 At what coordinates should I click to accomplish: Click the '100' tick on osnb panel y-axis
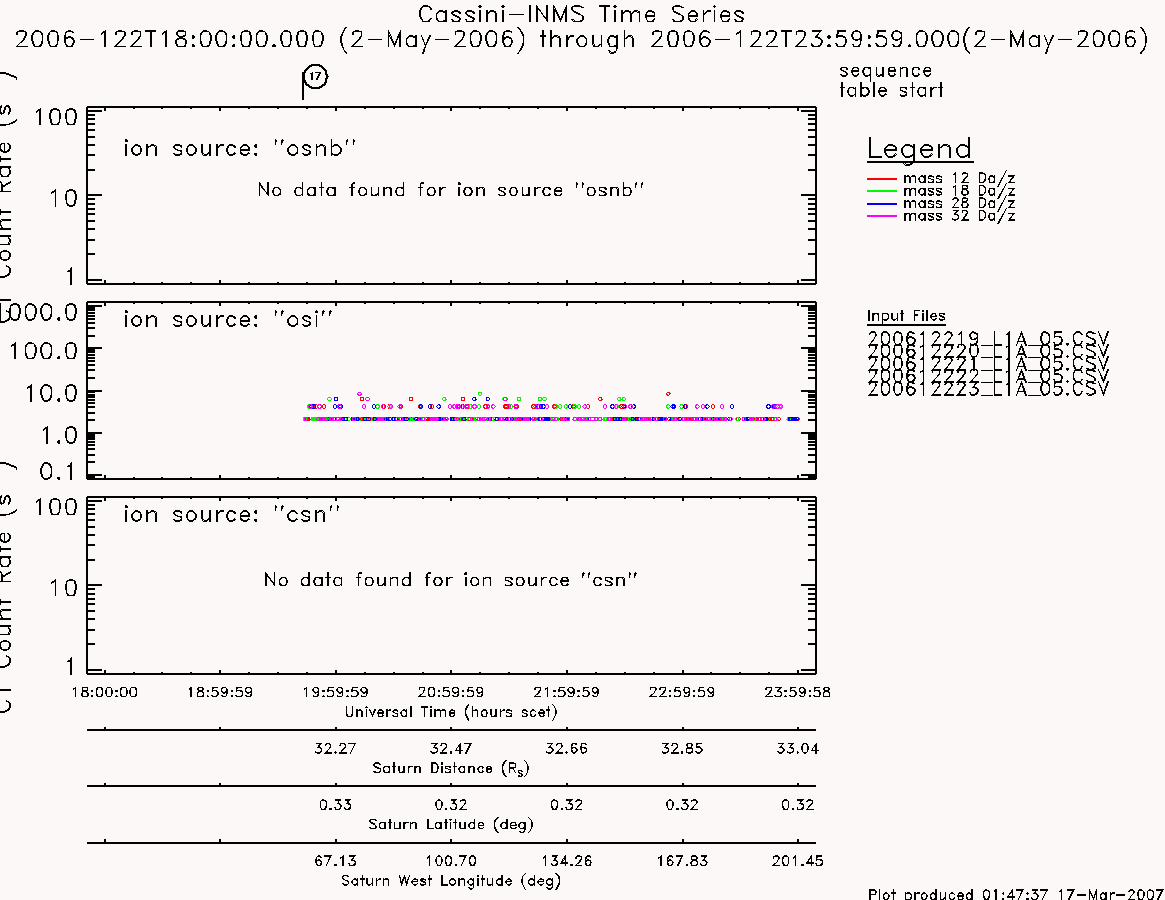(x=56, y=117)
